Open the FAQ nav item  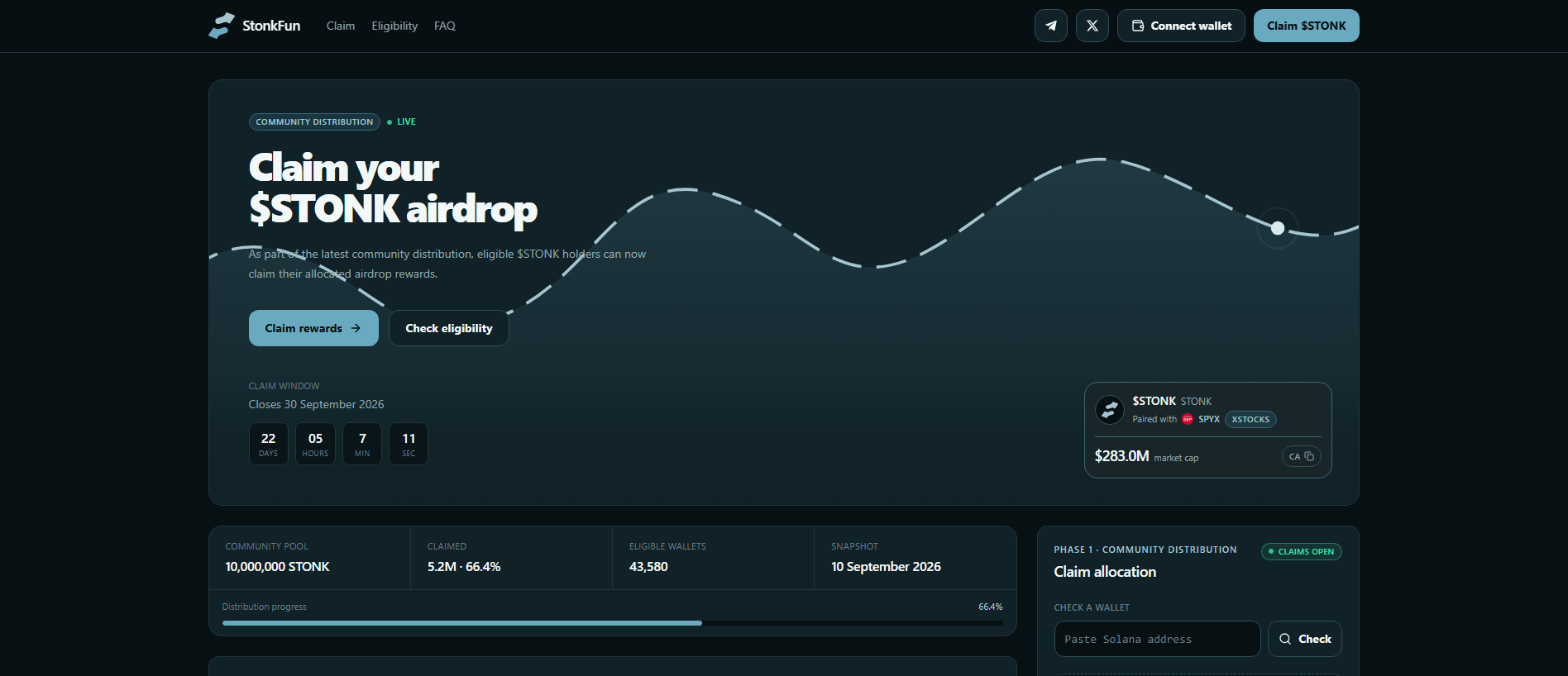click(445, 26)
